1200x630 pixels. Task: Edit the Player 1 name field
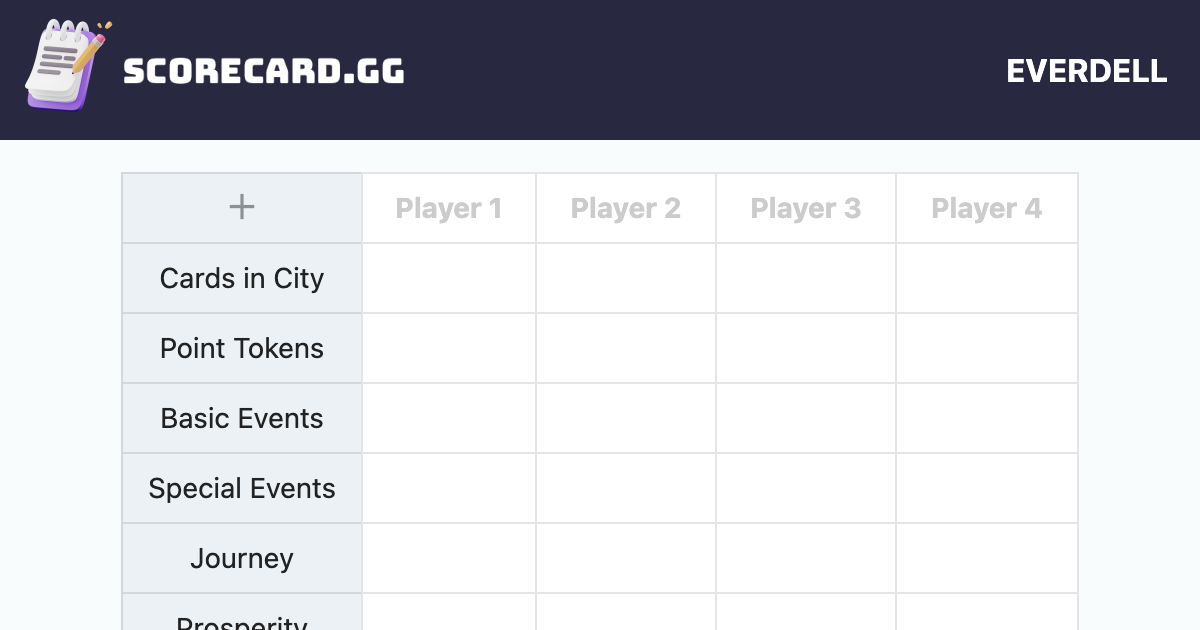point(449,209)
